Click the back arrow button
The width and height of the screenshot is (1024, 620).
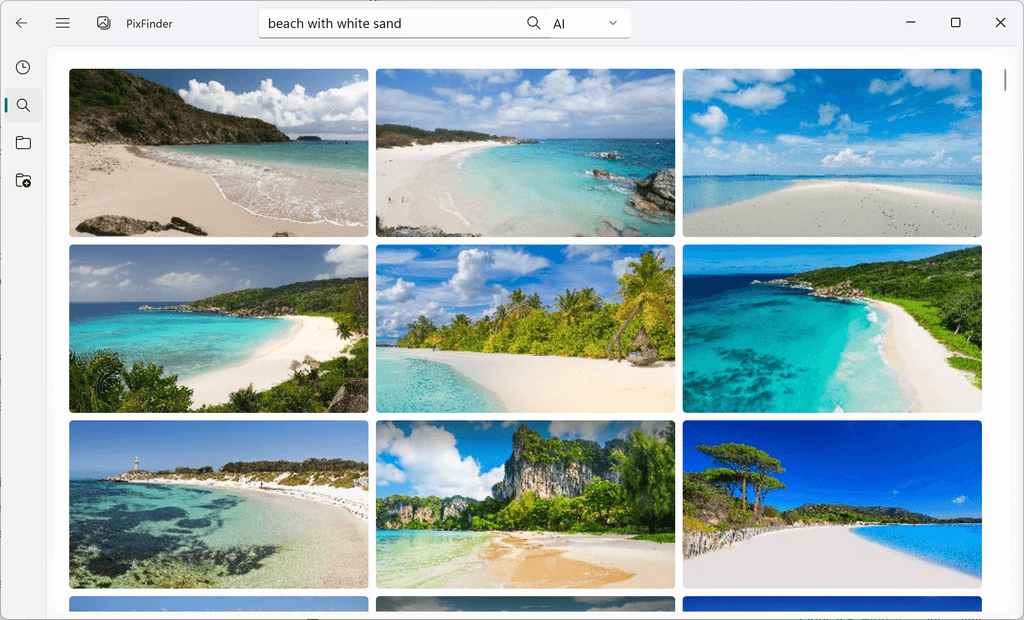22,23
